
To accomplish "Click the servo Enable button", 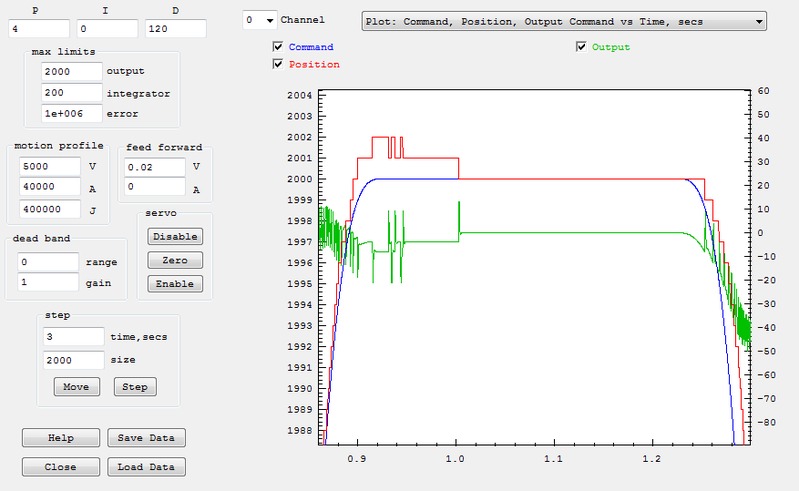I will (174, 284).
